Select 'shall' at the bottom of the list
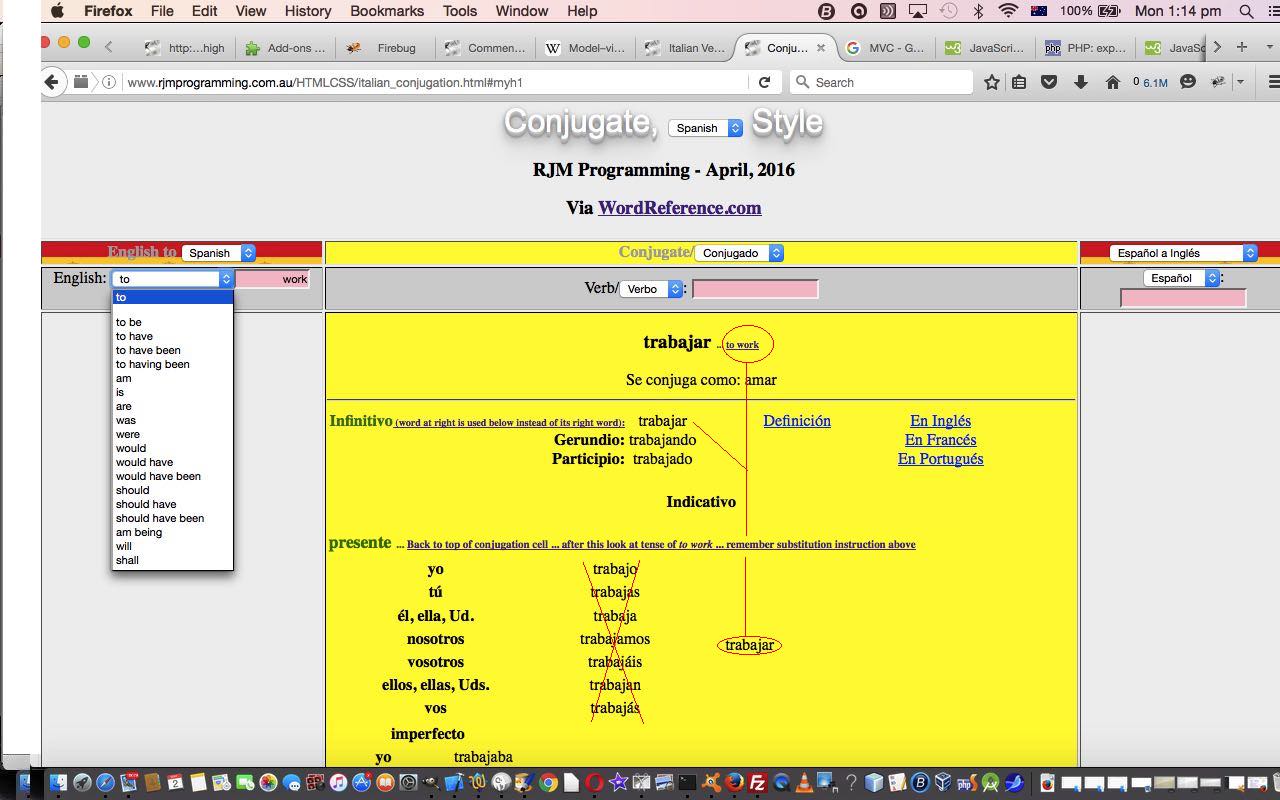Viewport: 1280px width, 800px height. click(172, 560)
